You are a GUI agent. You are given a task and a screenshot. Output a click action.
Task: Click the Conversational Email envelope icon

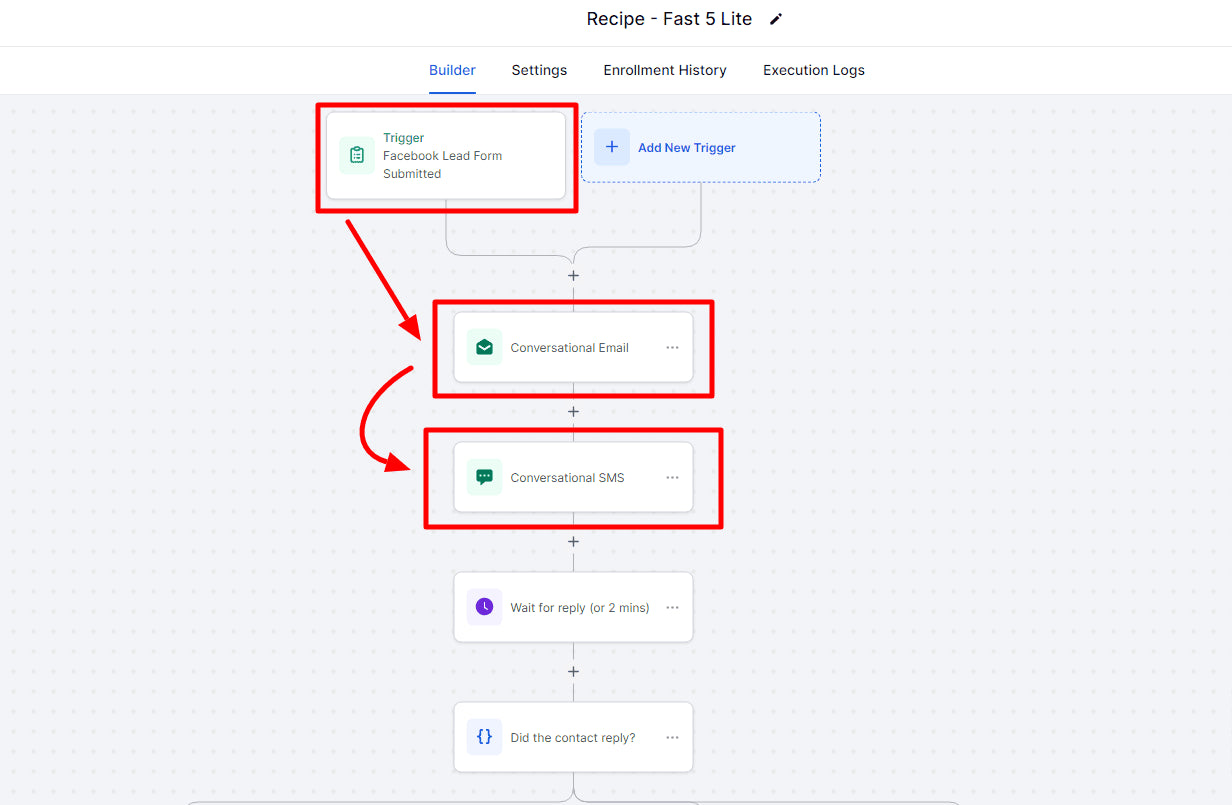click(484, 347)
